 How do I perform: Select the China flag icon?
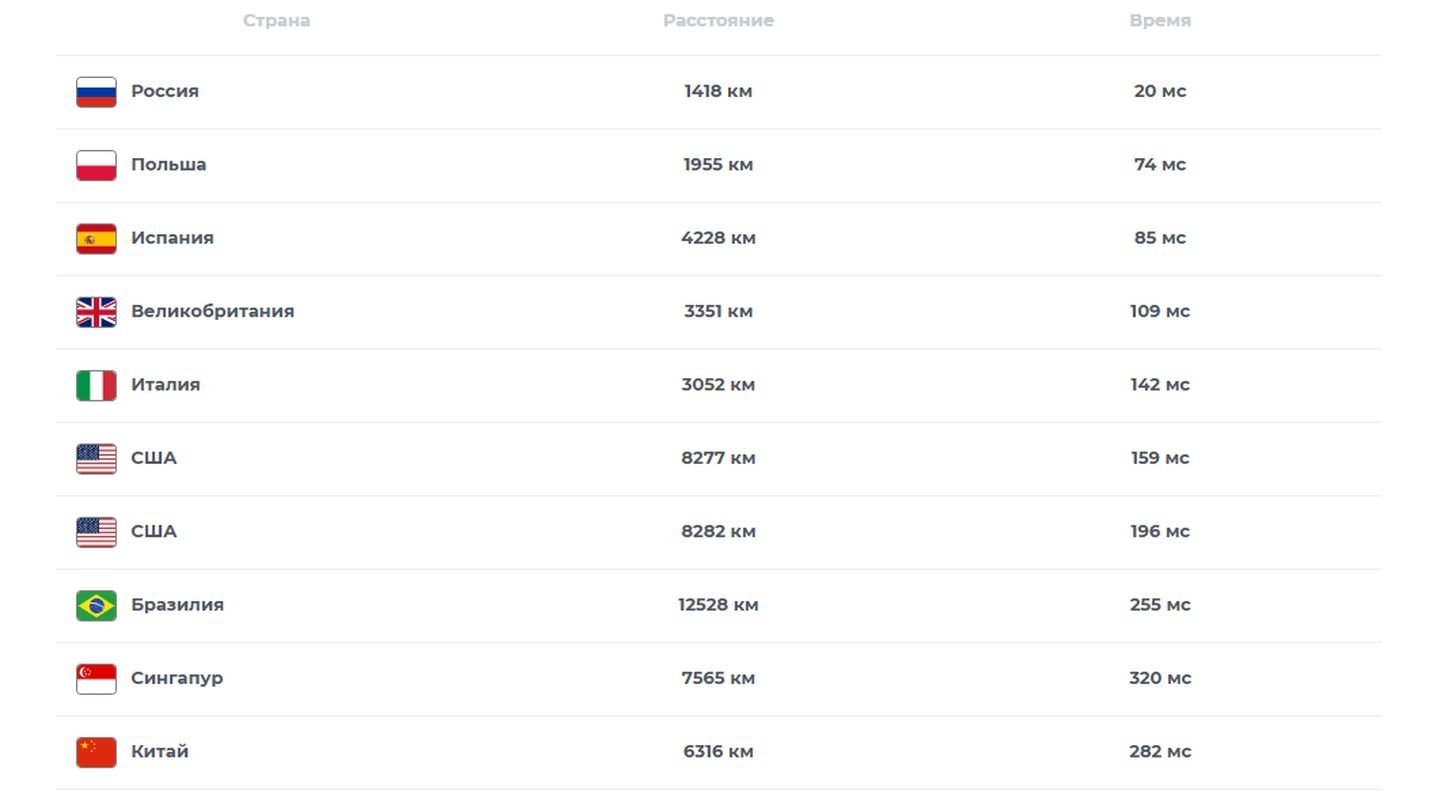point(96,752)
